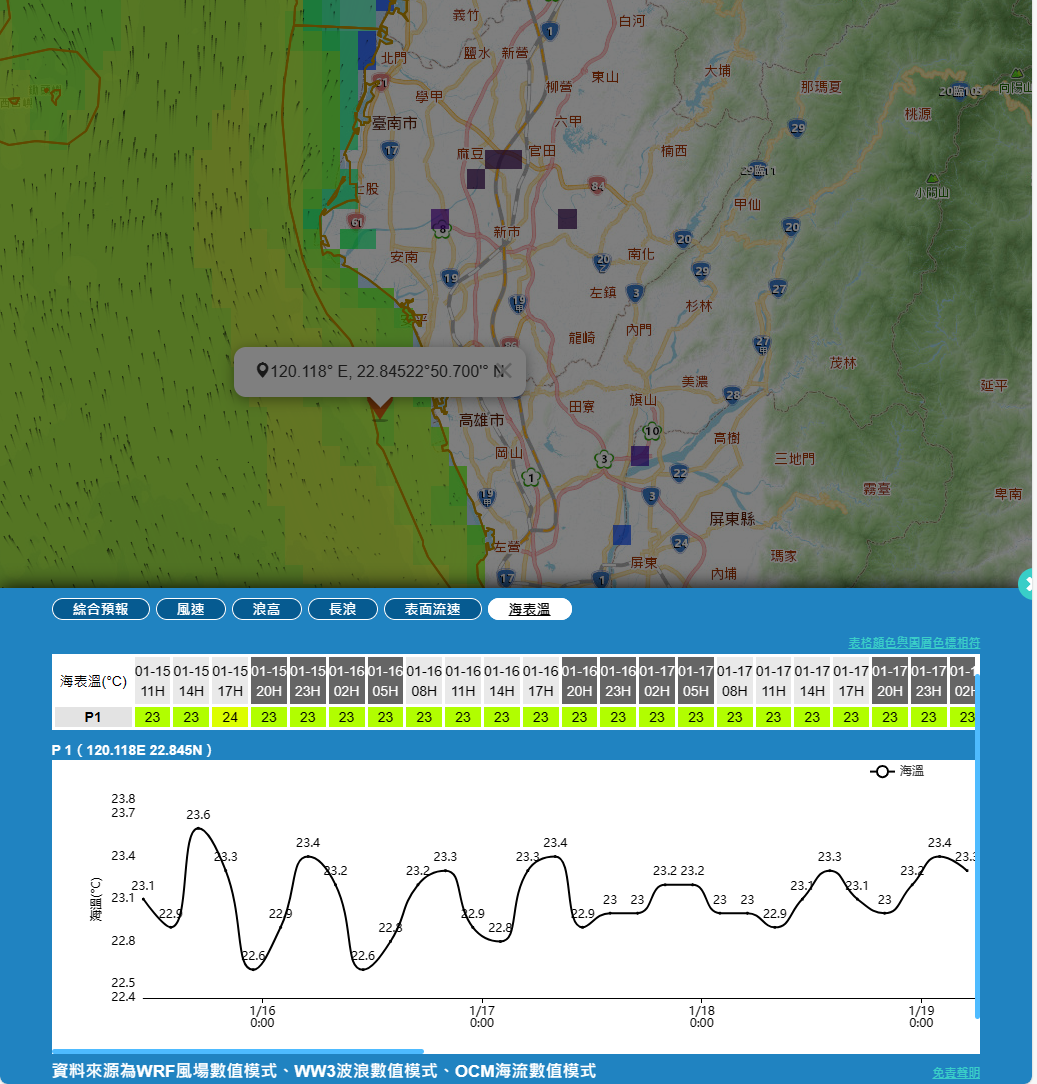Select the 浪高 tab
Screen dimensions: 1037x1084
pos(266,609)
